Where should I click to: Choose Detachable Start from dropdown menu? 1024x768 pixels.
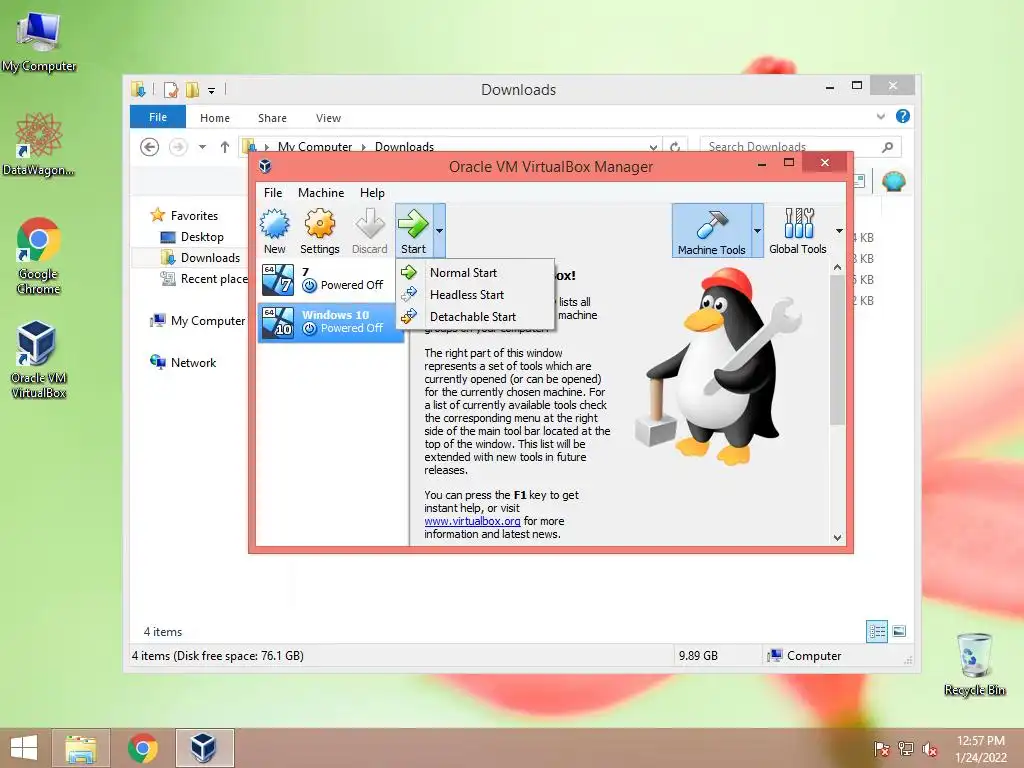pos(475,317)
